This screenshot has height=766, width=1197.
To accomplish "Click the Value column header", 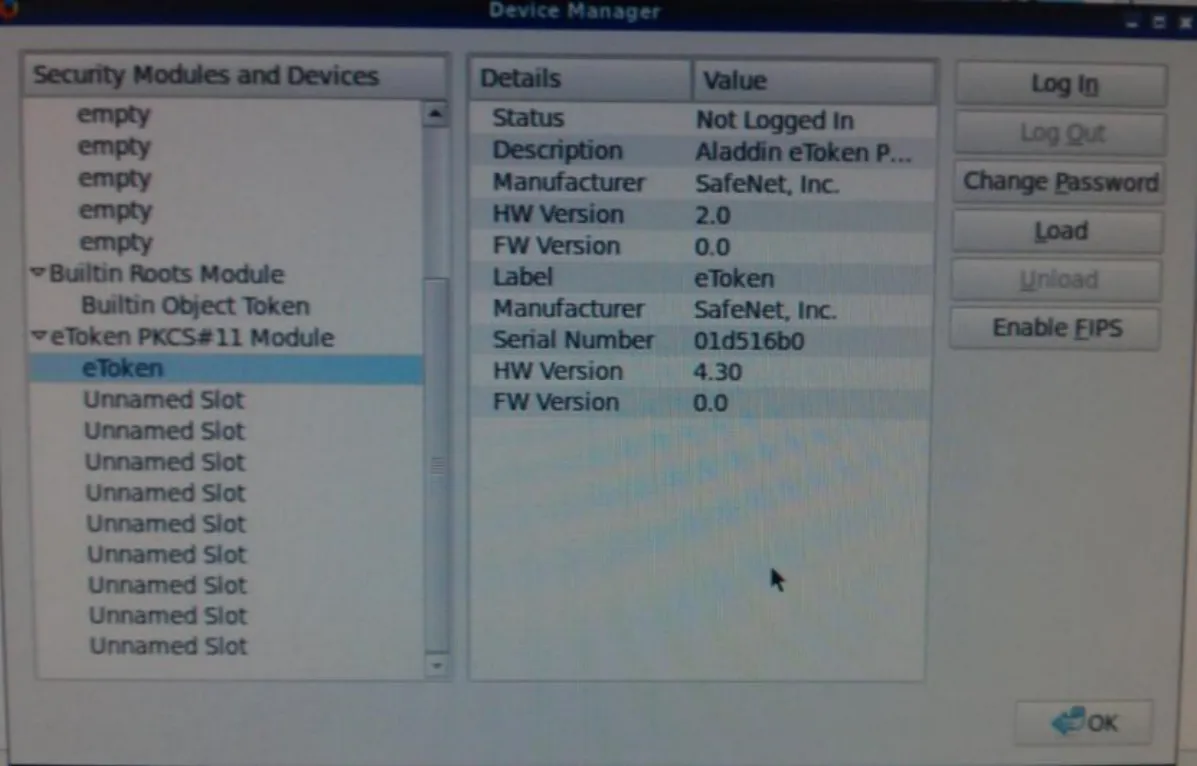I will tap(815, 80).
